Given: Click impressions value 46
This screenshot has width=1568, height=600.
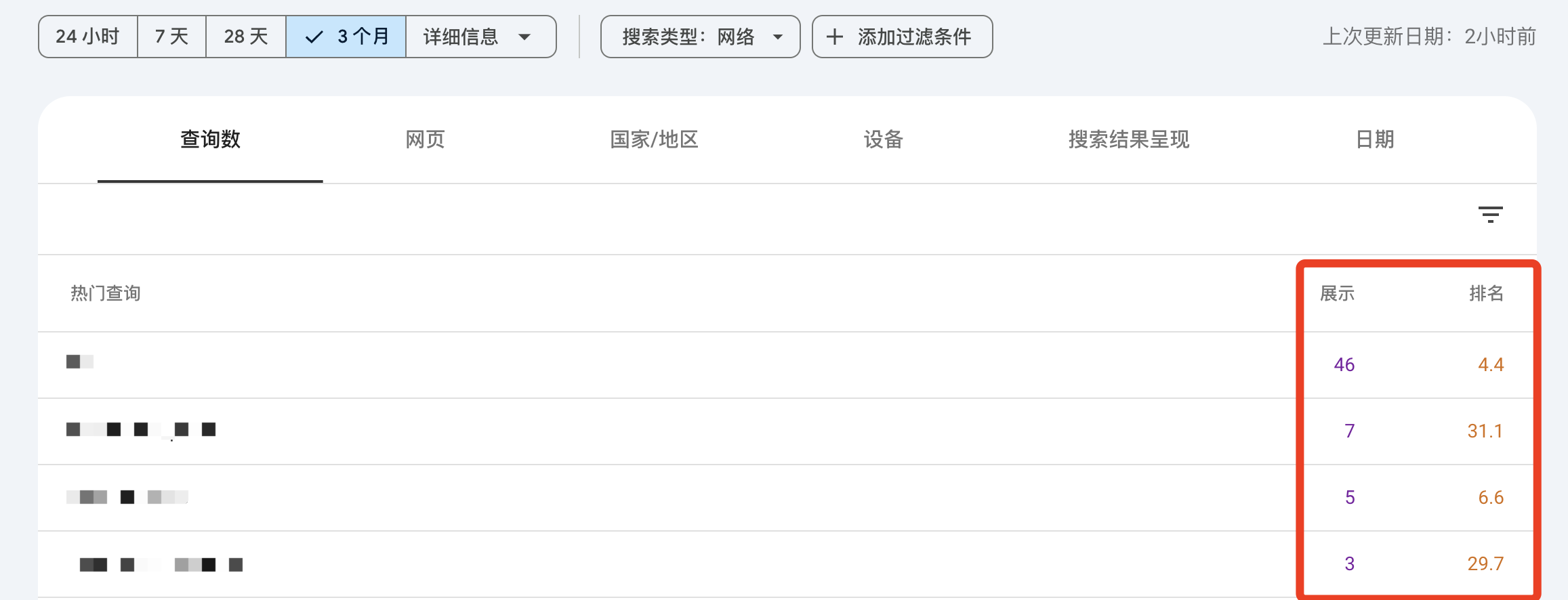Looking at the screenshot, I should click(1344, 365).
